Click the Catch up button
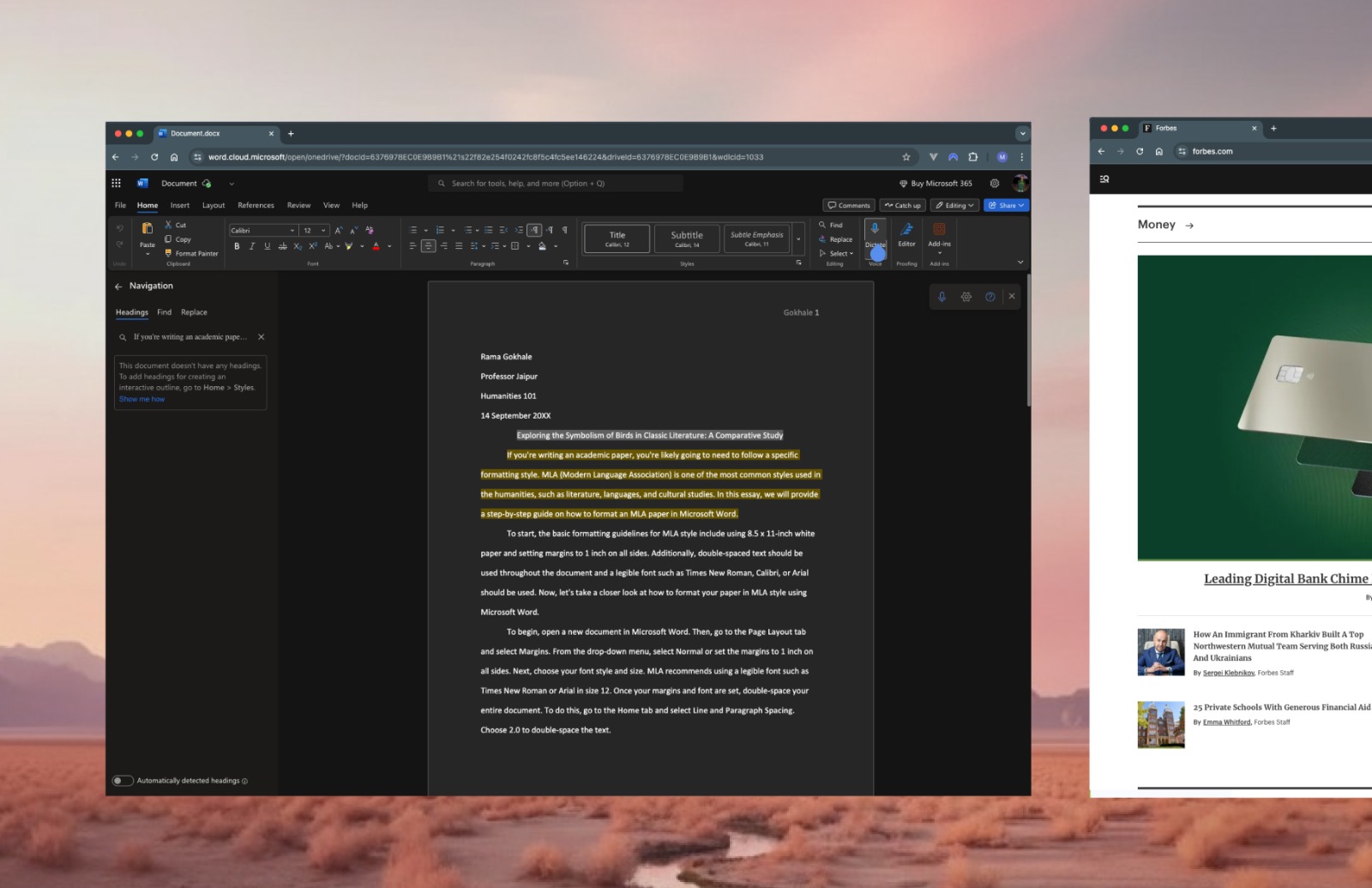The width and height of the screenshot is (1372, 888). [902, 206]
